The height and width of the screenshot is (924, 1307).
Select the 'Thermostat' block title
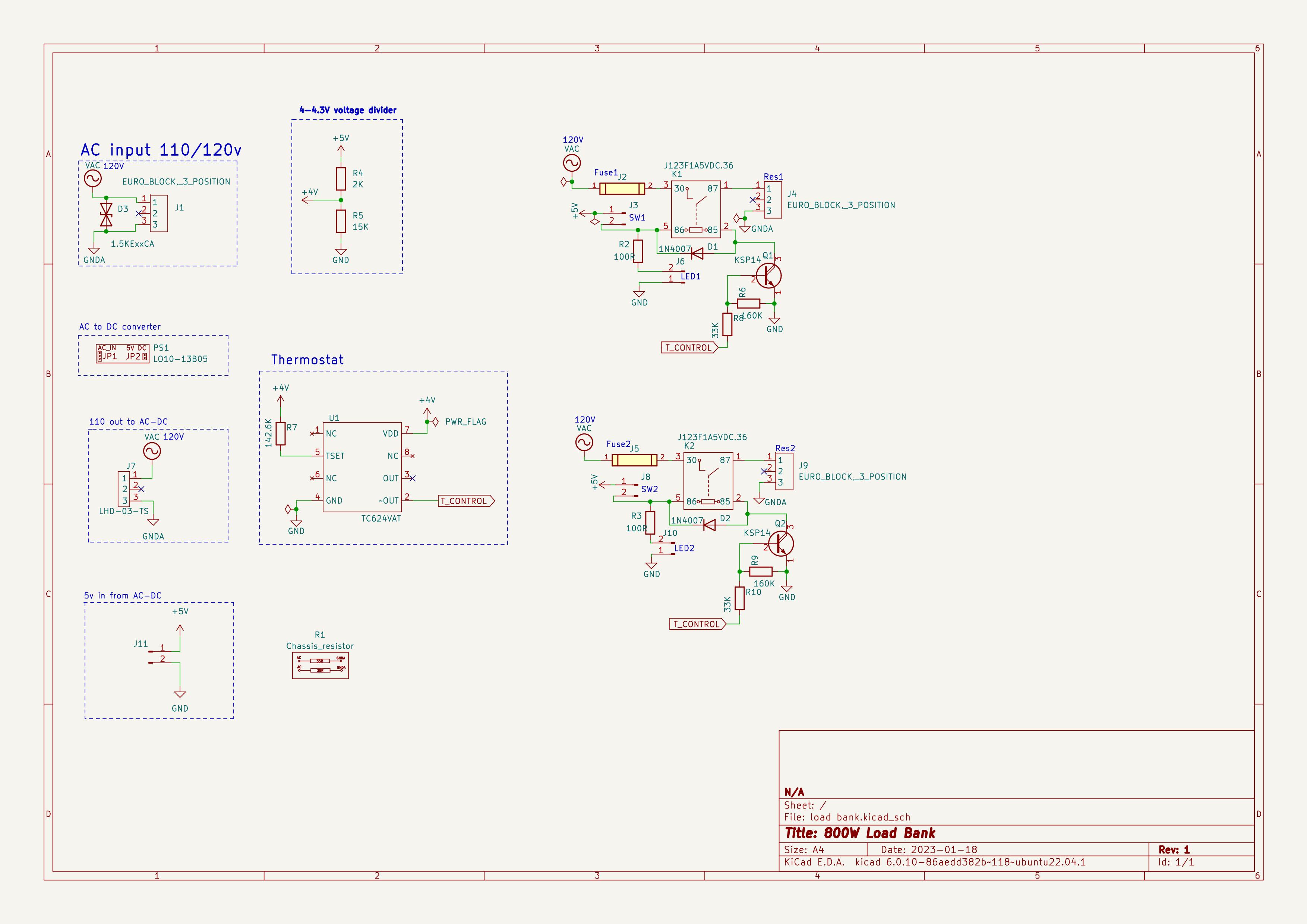pos(307,360)
